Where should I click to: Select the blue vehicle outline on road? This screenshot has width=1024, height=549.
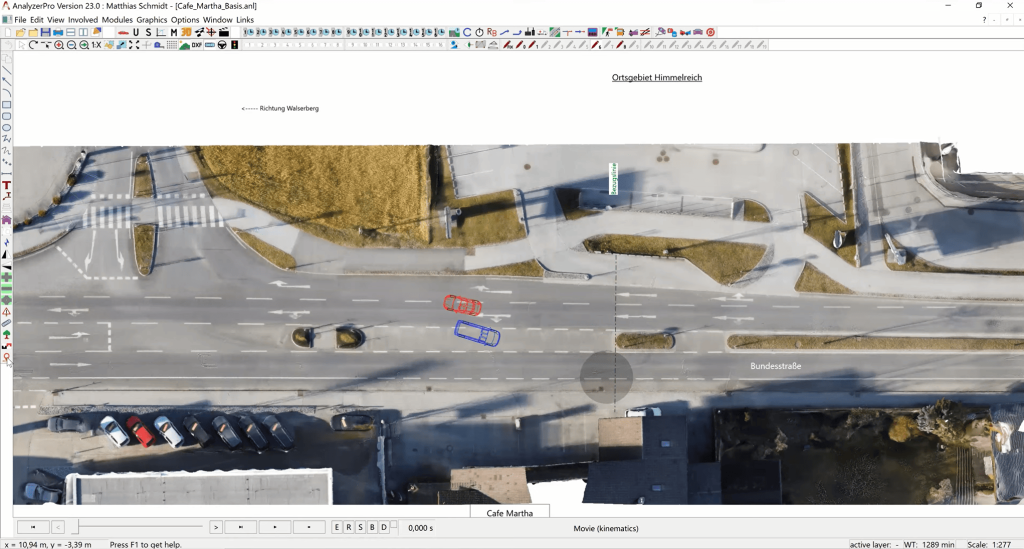coord(476,333)
